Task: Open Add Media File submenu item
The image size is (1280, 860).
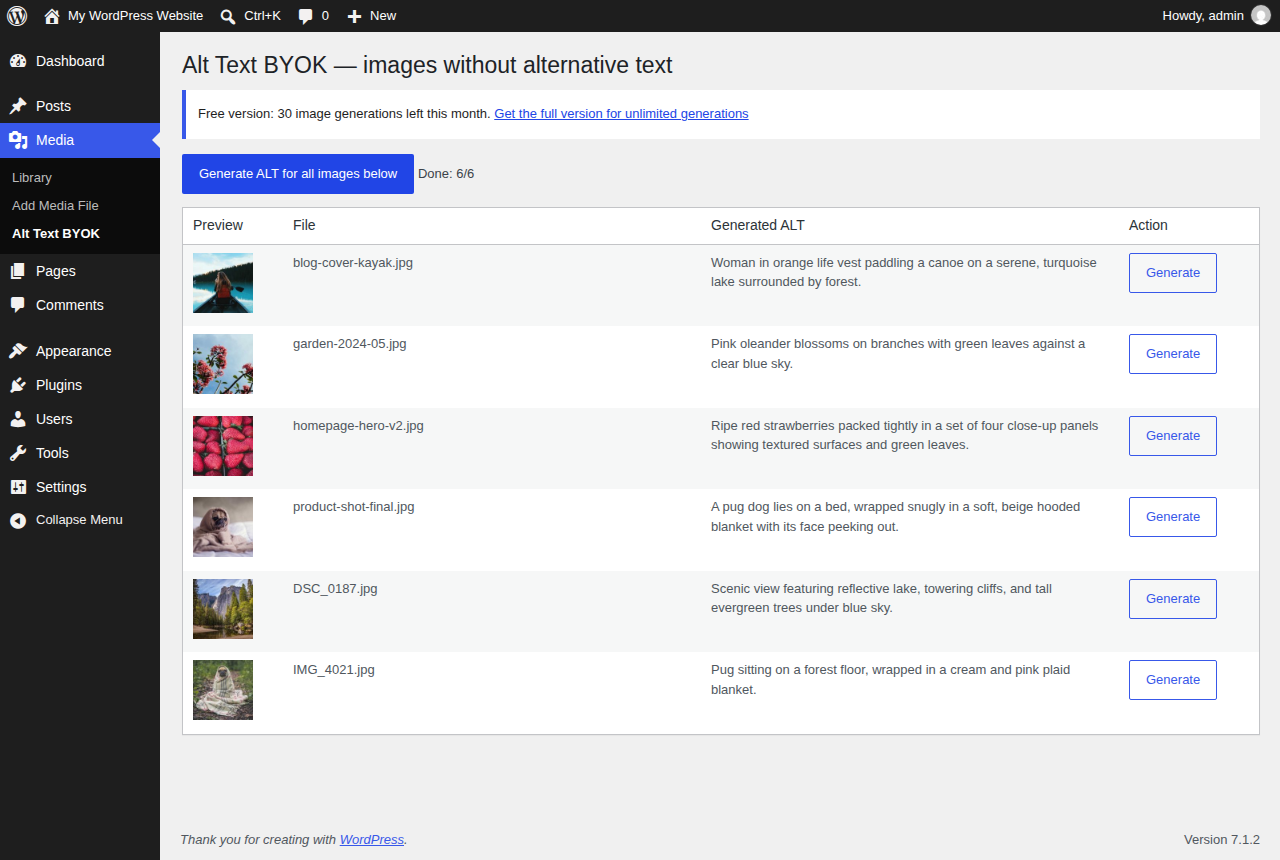Action: tap(55, 205)
